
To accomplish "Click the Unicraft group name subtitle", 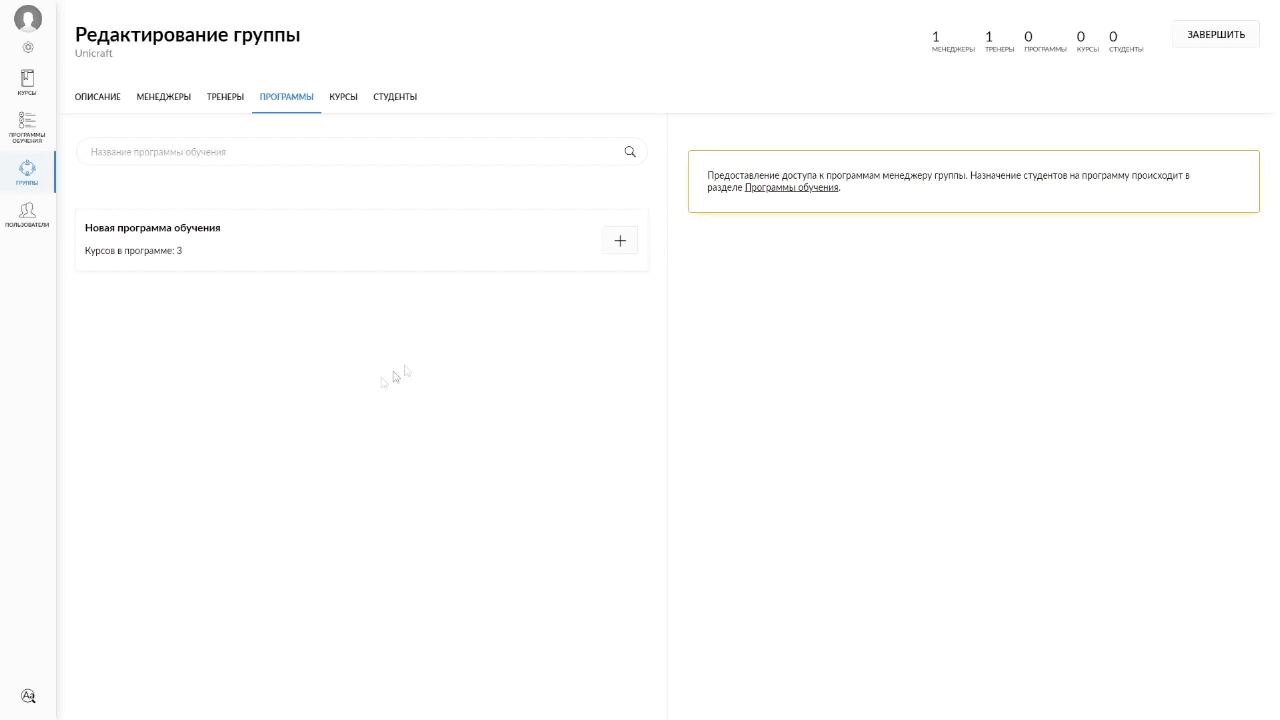I will pyautogui.click(x=94, y=54).
